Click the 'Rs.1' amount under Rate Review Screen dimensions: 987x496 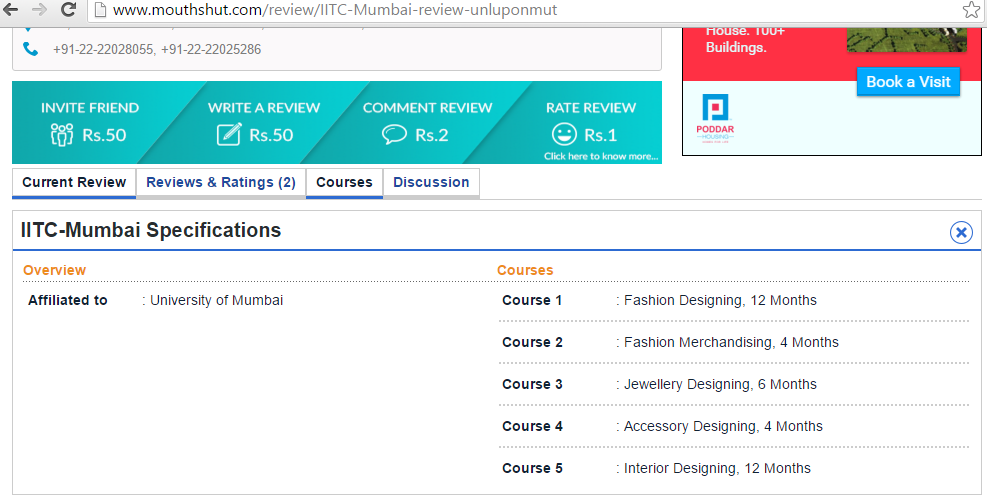click(601, 135)
